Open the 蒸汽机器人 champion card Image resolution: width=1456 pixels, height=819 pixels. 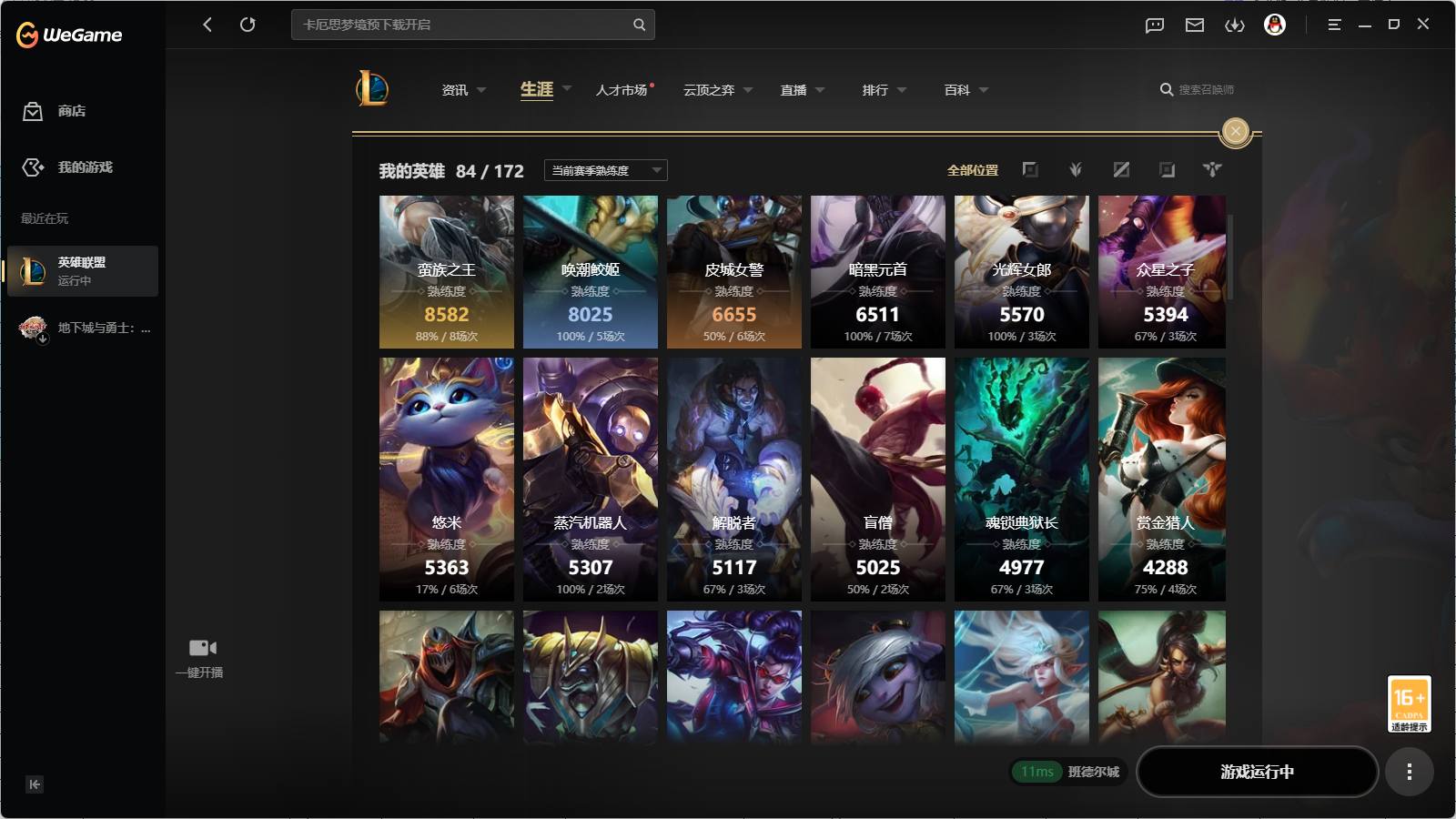pyautogui.click(x=591, y=480)
